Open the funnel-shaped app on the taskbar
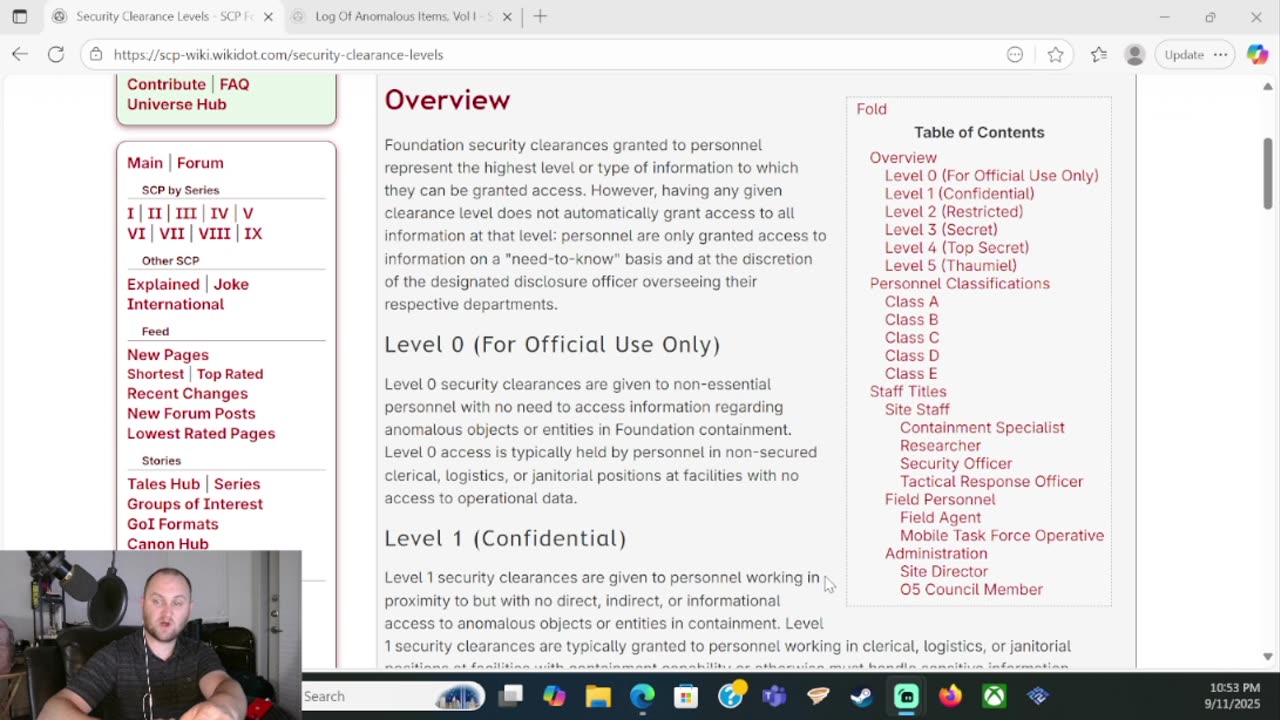Image resolution: width=1280 pixels, height=720 pixels. pyautogui.click(x=818, y=696)
